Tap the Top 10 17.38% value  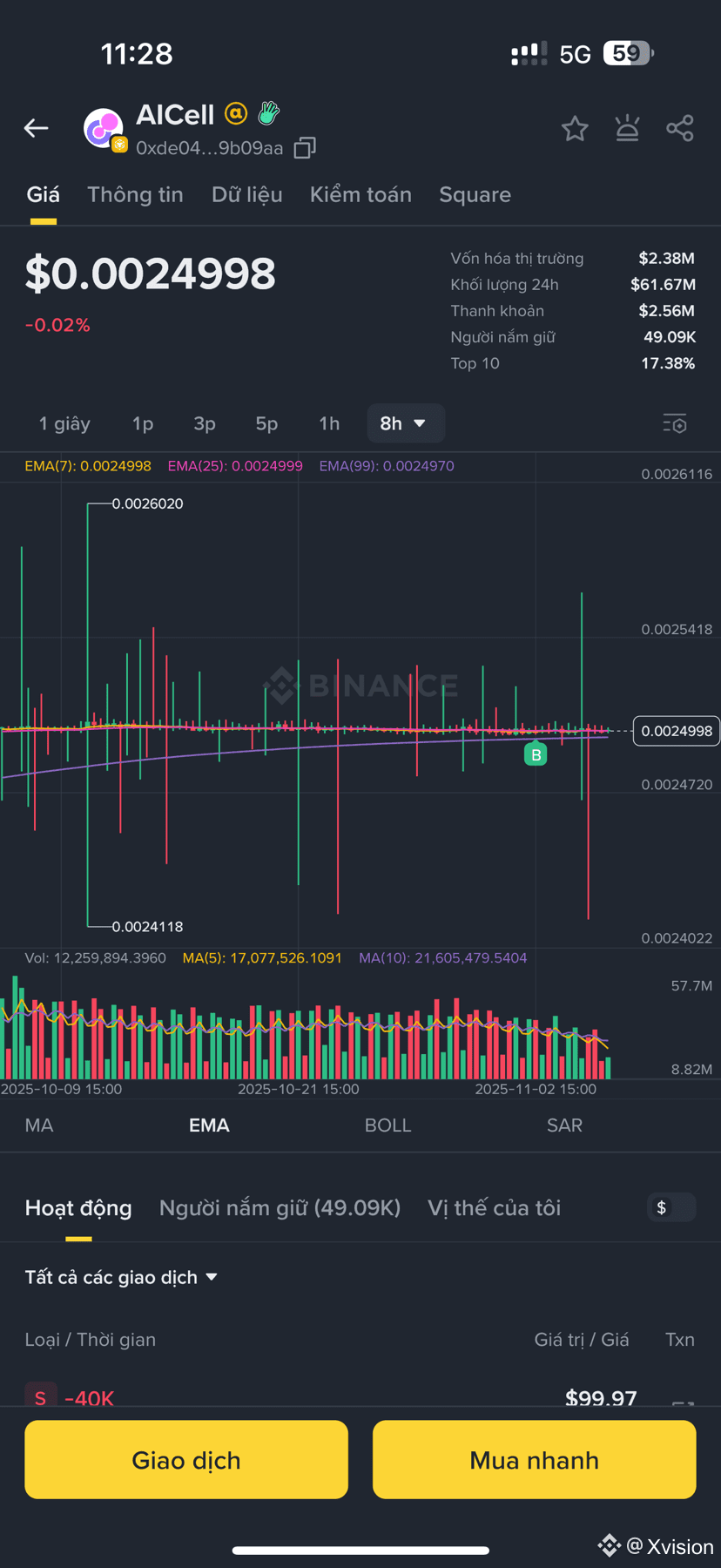(668, 363)
